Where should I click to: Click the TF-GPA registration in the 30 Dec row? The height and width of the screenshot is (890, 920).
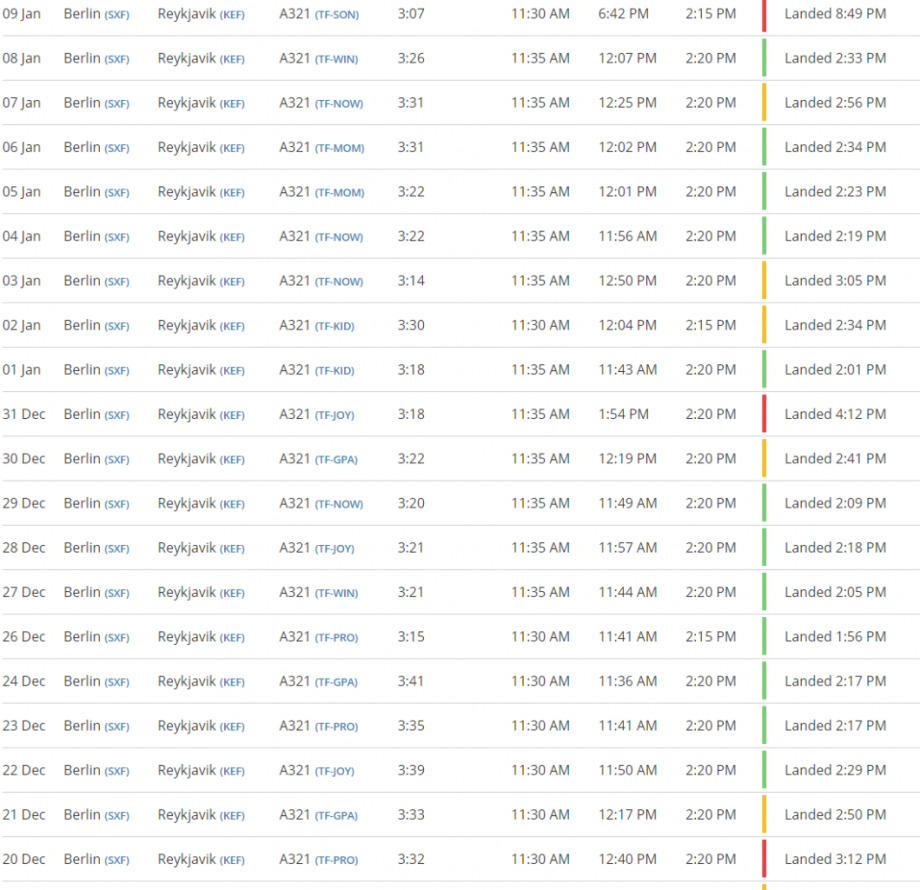point(336,460)
